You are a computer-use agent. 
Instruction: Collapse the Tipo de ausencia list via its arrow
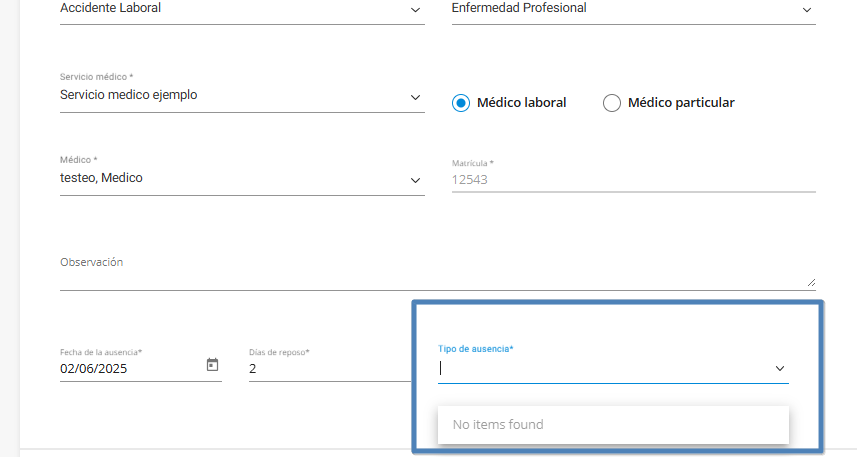tap(780, 369)
